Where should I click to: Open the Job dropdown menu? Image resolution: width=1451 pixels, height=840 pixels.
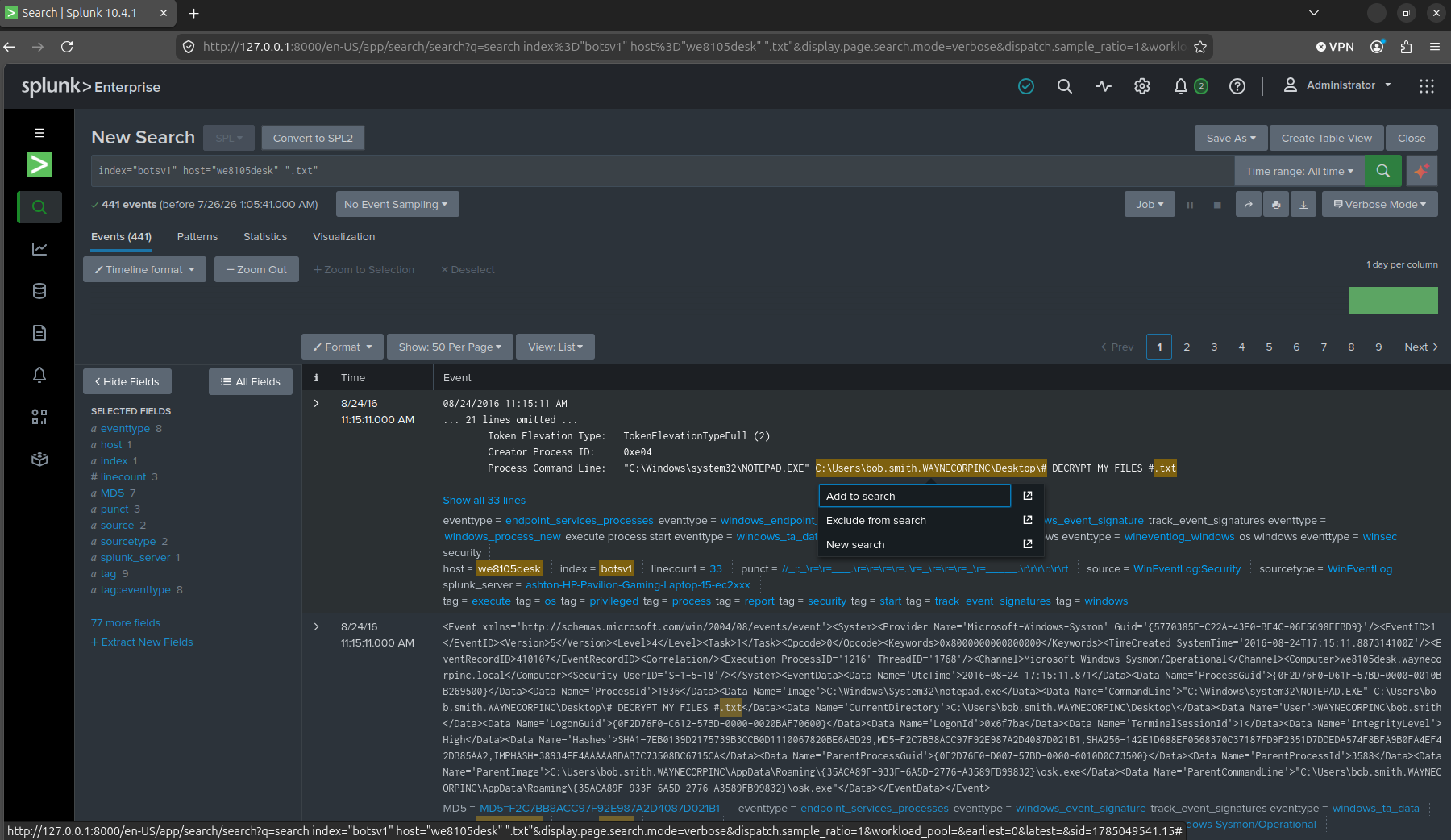[x=1150, y=205]
